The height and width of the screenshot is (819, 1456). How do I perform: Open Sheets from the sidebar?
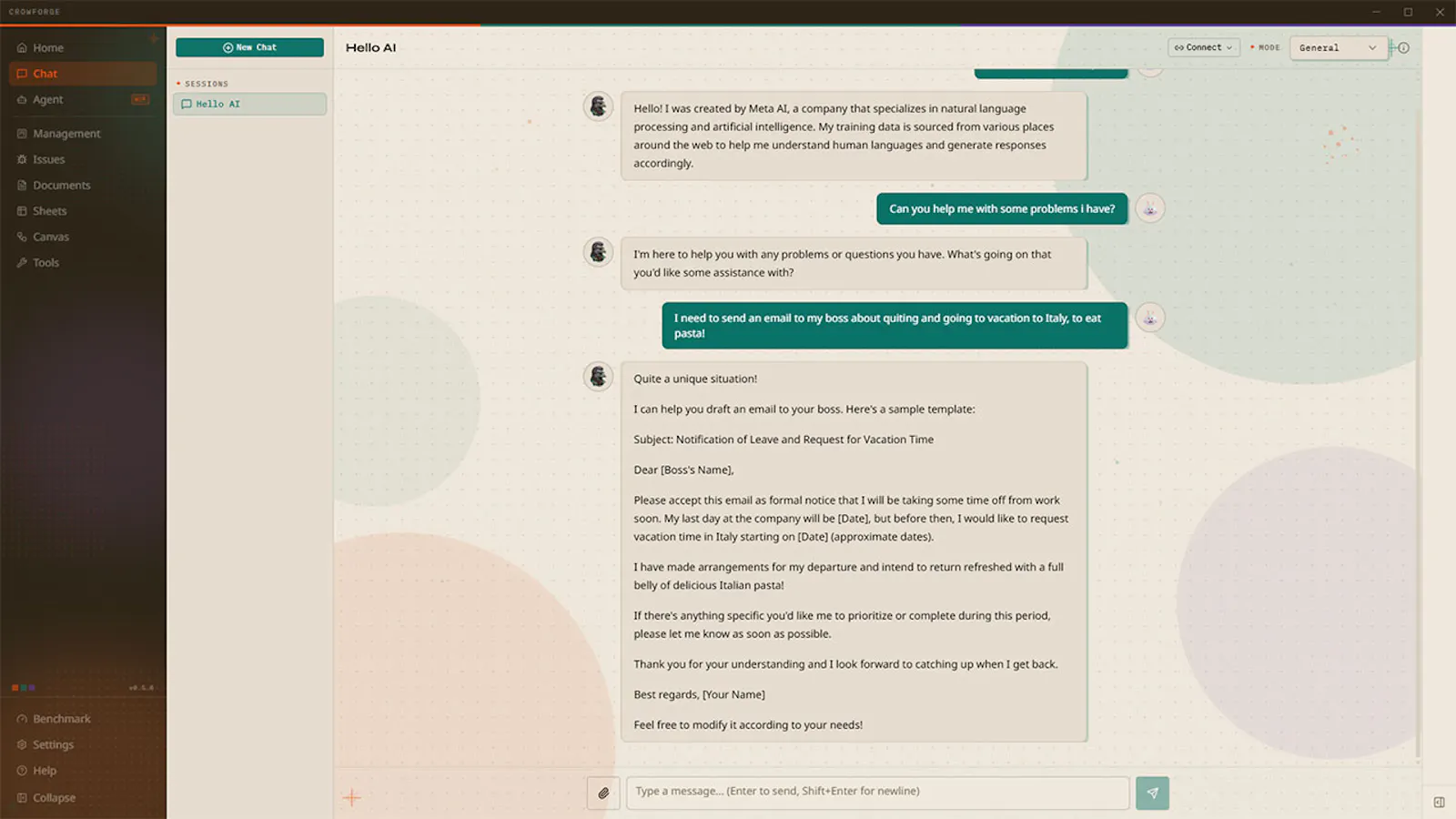pyautogui.click(x=82, y=211)
